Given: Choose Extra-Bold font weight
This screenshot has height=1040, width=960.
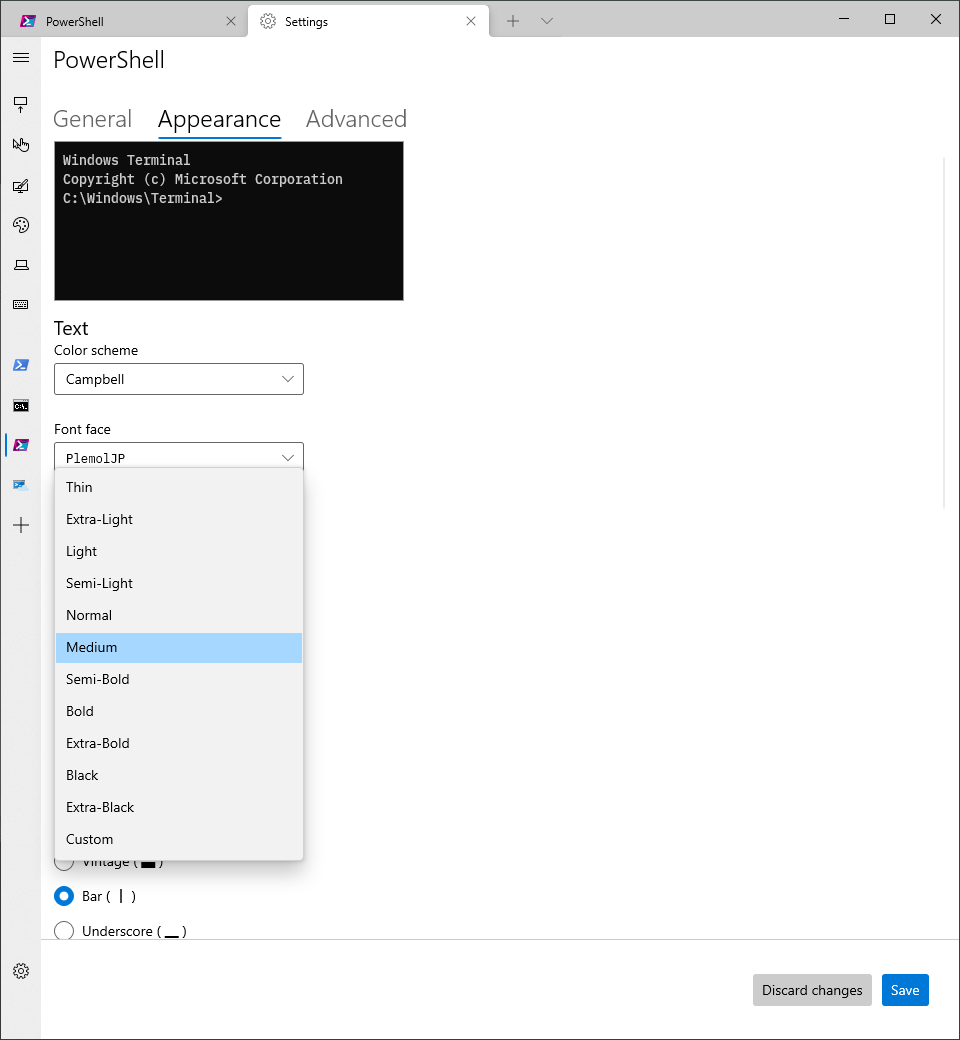Looking at the screenshot, I should (x=178, y=744).
